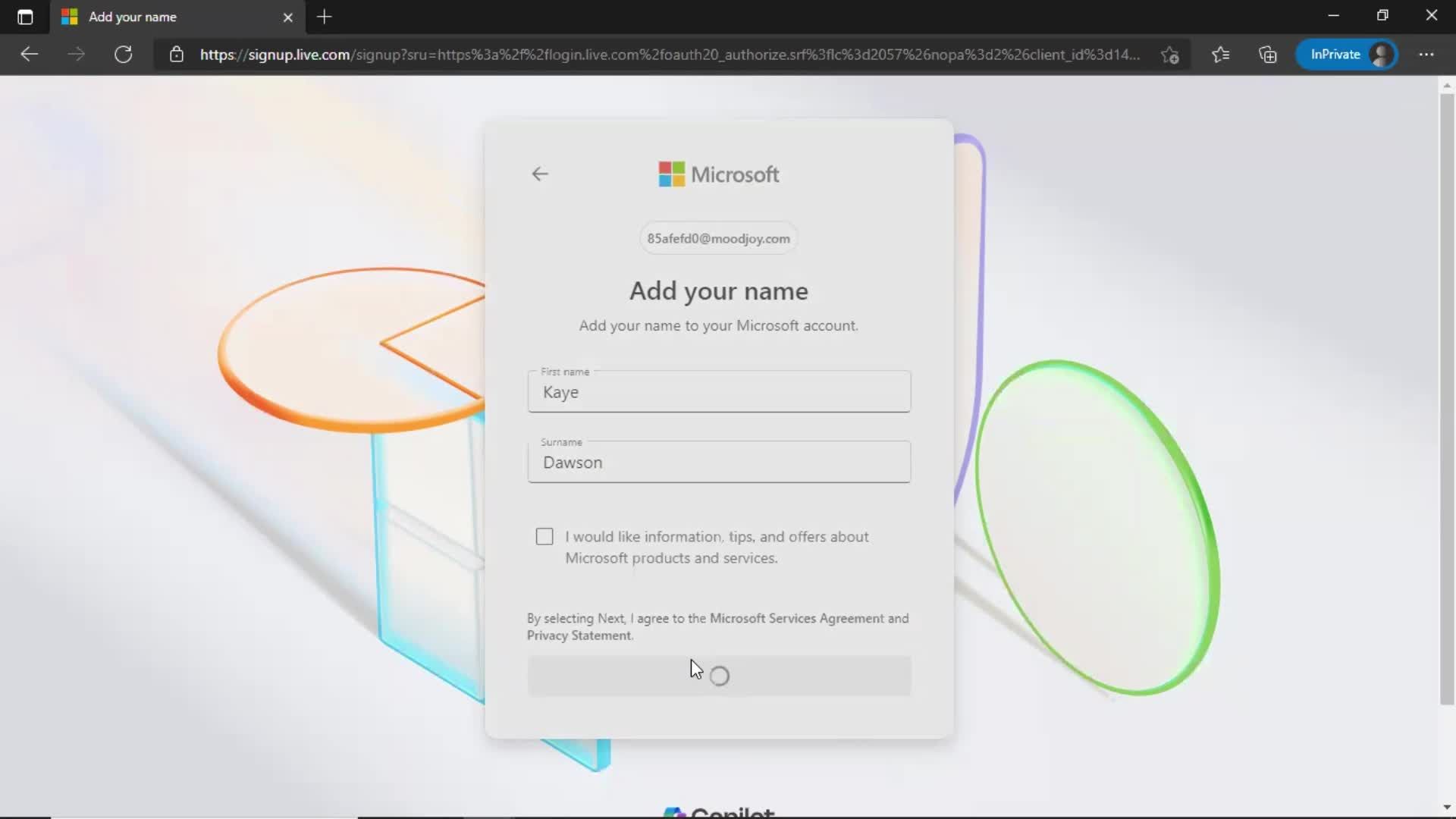The image size is (1456, 819).
Task: Click the scrollbar down arrow
Action: [x=1447, y=808]
